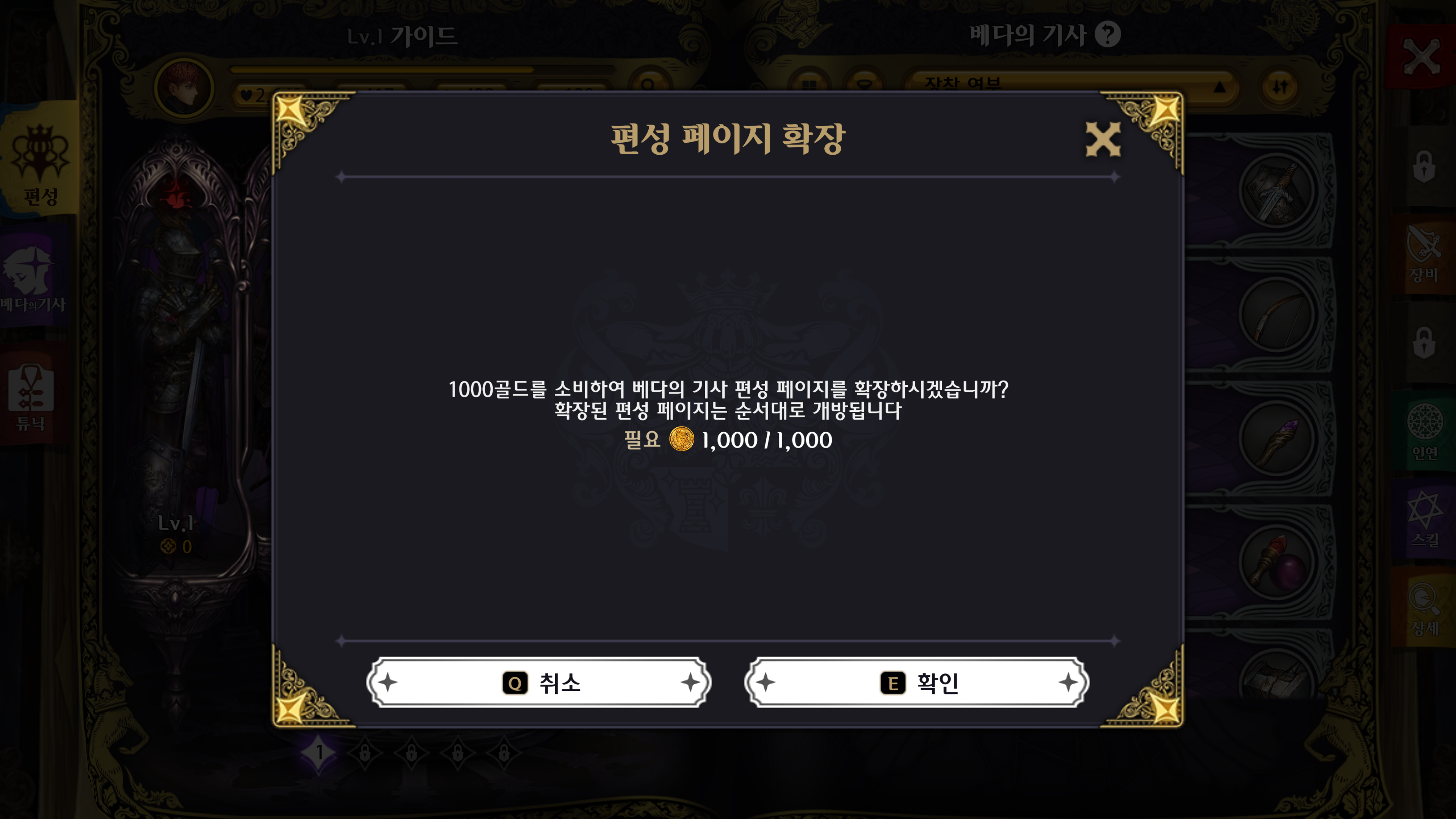1456x819 pixels.
Task: Click the character portrait avatar
Action: click(x=184, y=88)
